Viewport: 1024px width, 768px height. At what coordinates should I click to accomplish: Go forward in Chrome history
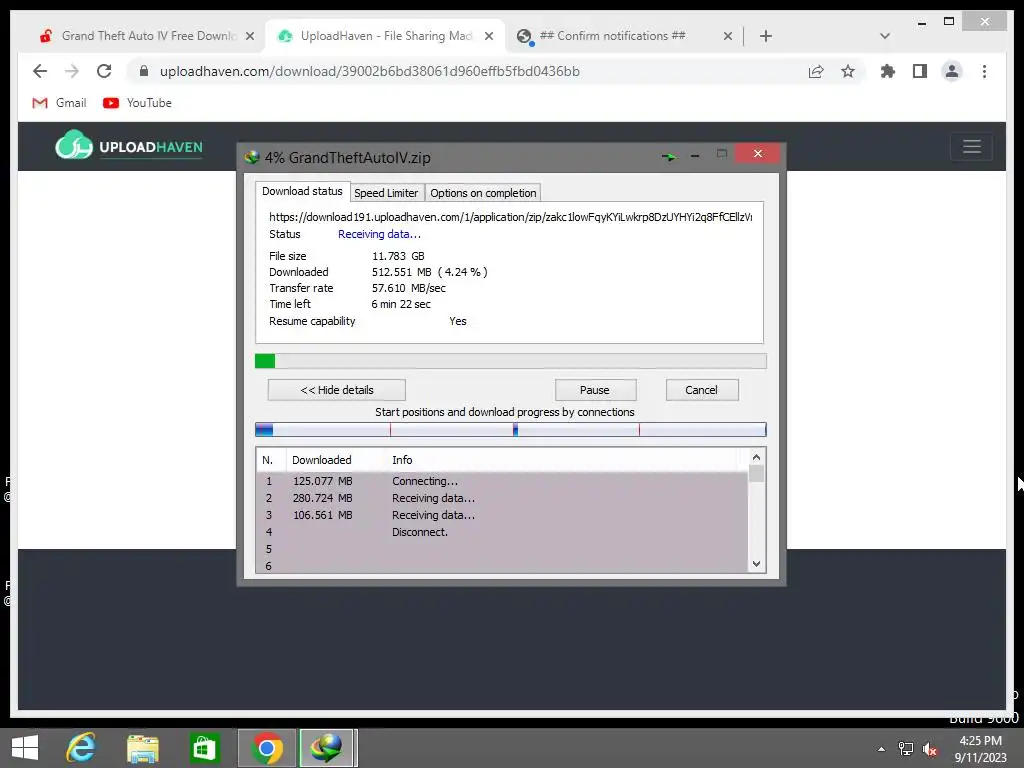72,71
